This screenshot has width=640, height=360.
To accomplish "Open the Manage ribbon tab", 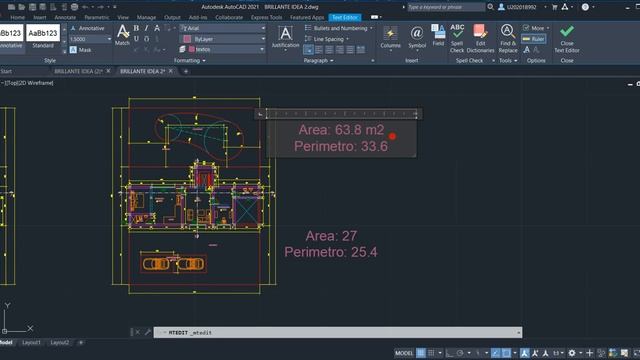I will [x=146, y=18].
